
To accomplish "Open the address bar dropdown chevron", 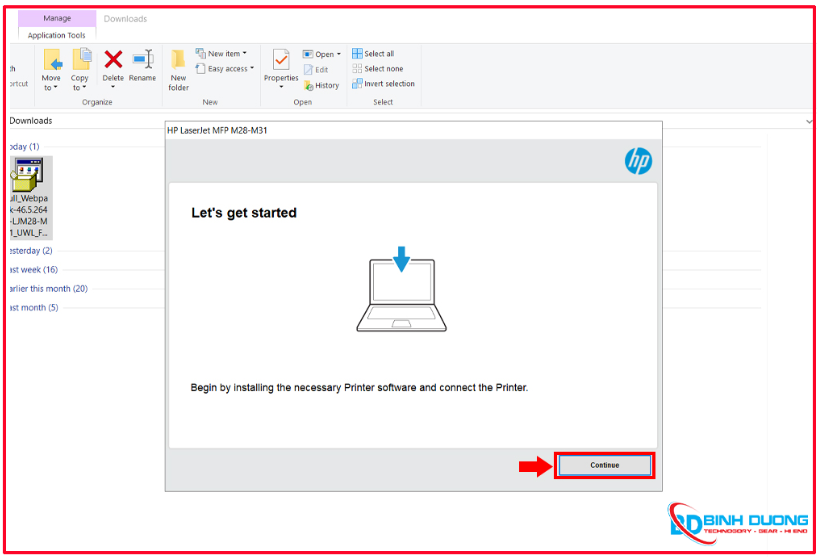I will click(809, 121).
